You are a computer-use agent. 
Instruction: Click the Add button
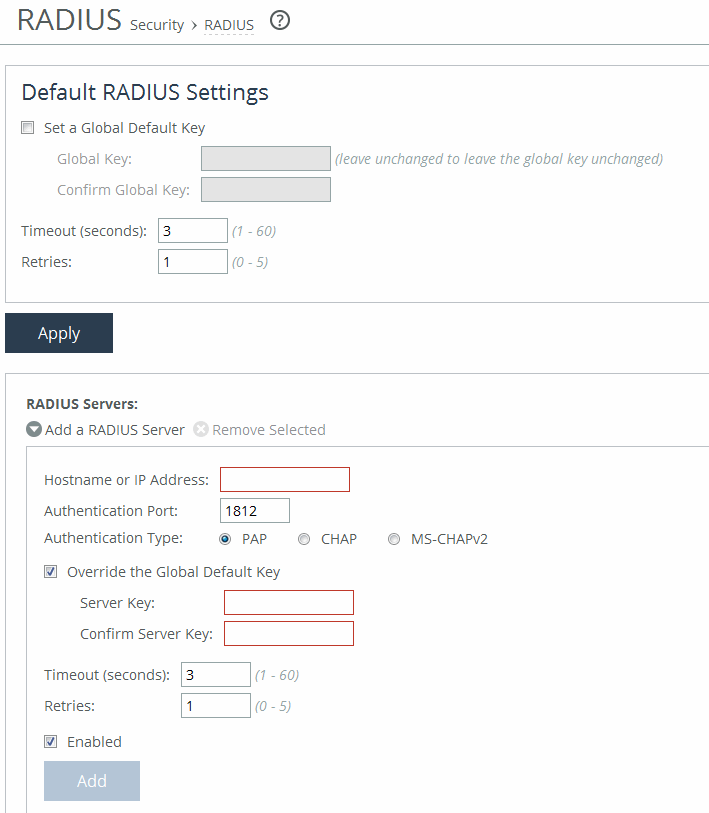92,781
